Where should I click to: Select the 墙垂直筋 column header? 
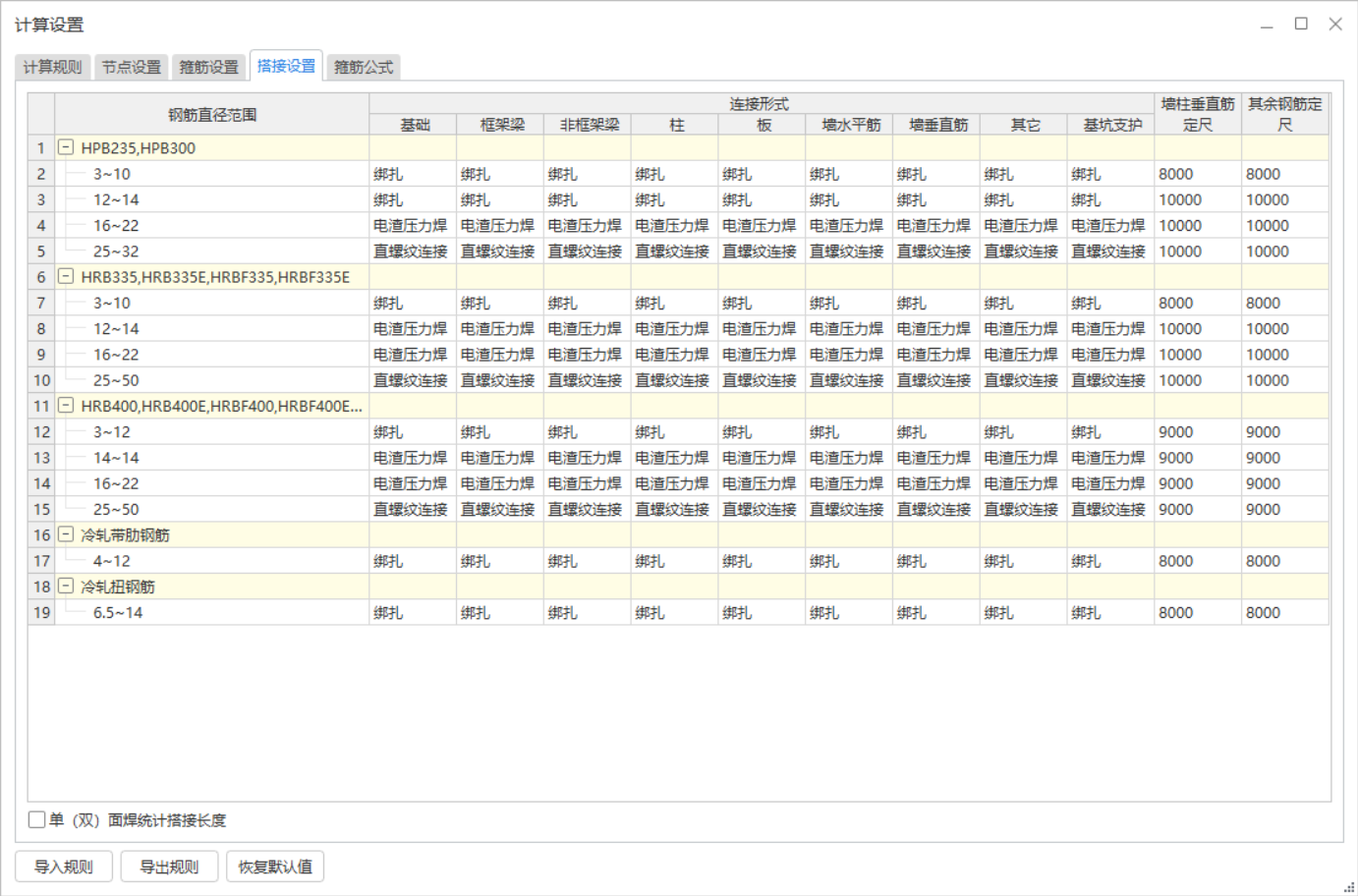tap(937, 125)
